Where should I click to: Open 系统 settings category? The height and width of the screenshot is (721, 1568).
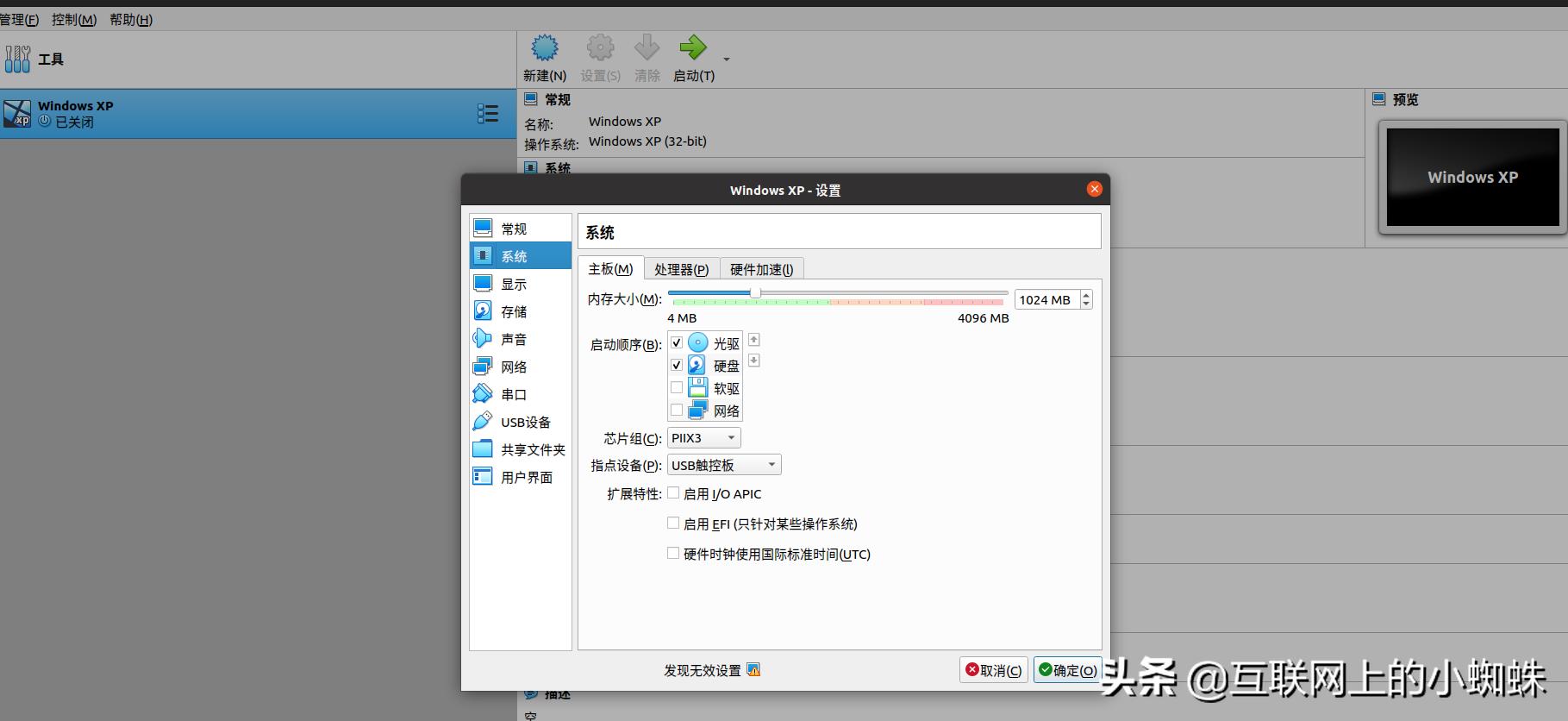click(x=521, y=256)
